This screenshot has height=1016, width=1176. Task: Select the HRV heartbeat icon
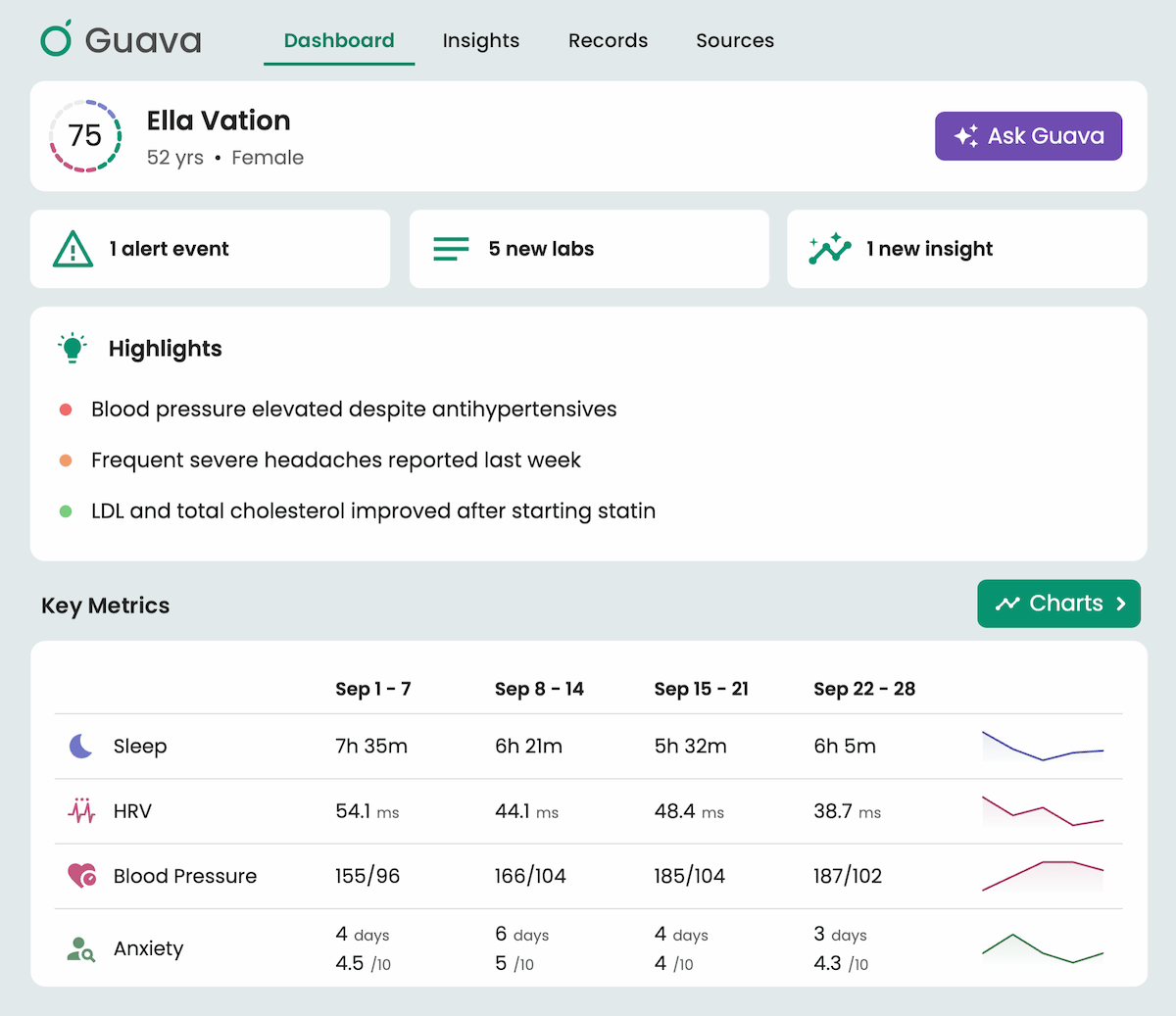tap(81, 811)
